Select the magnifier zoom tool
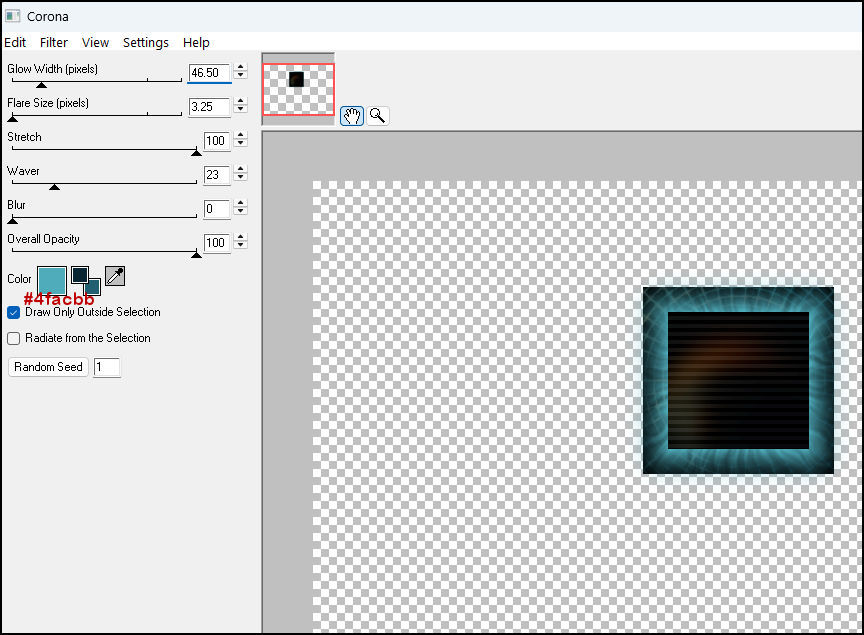This screenshot has height=635, width=864. point(377,116)
